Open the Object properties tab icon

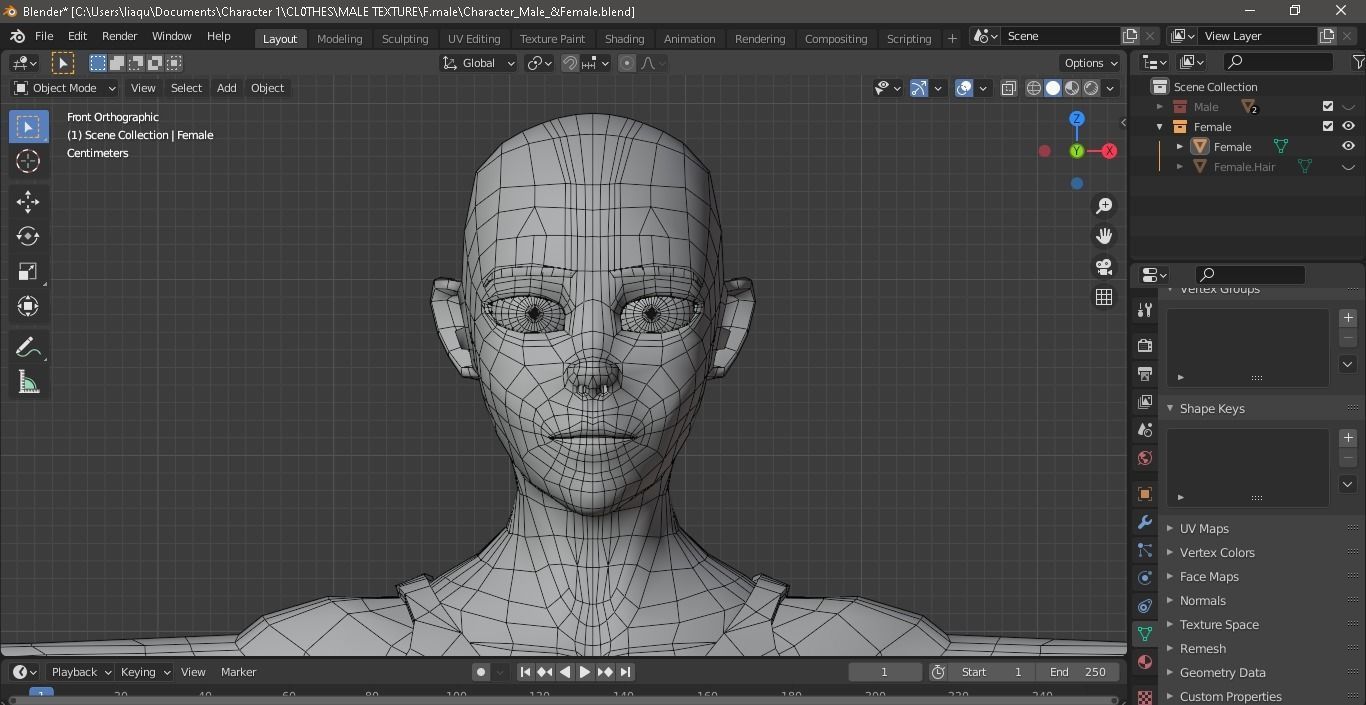pos(1145,494)
